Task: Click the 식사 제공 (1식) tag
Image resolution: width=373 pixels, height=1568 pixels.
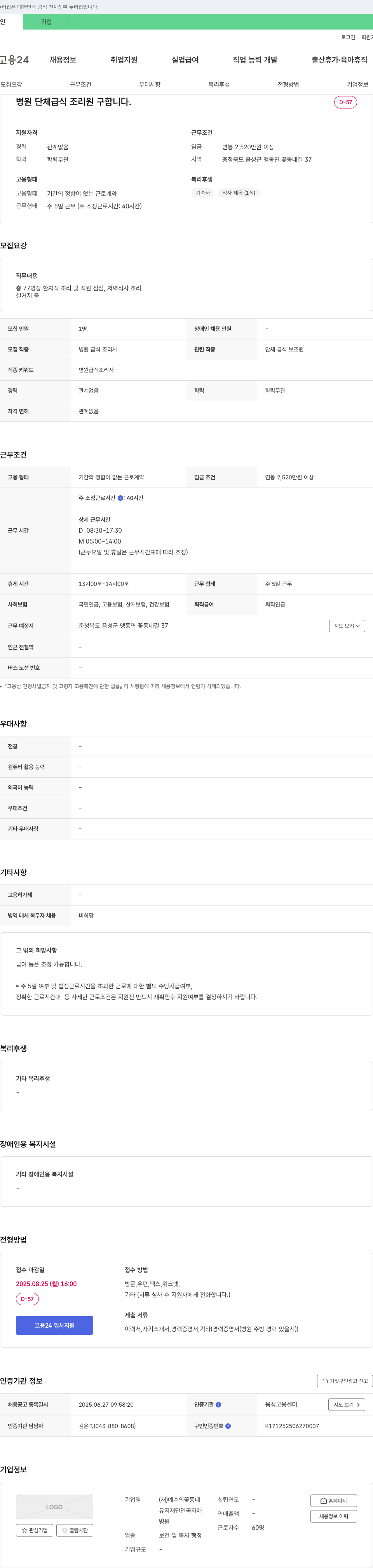Action: click(239, 193)
